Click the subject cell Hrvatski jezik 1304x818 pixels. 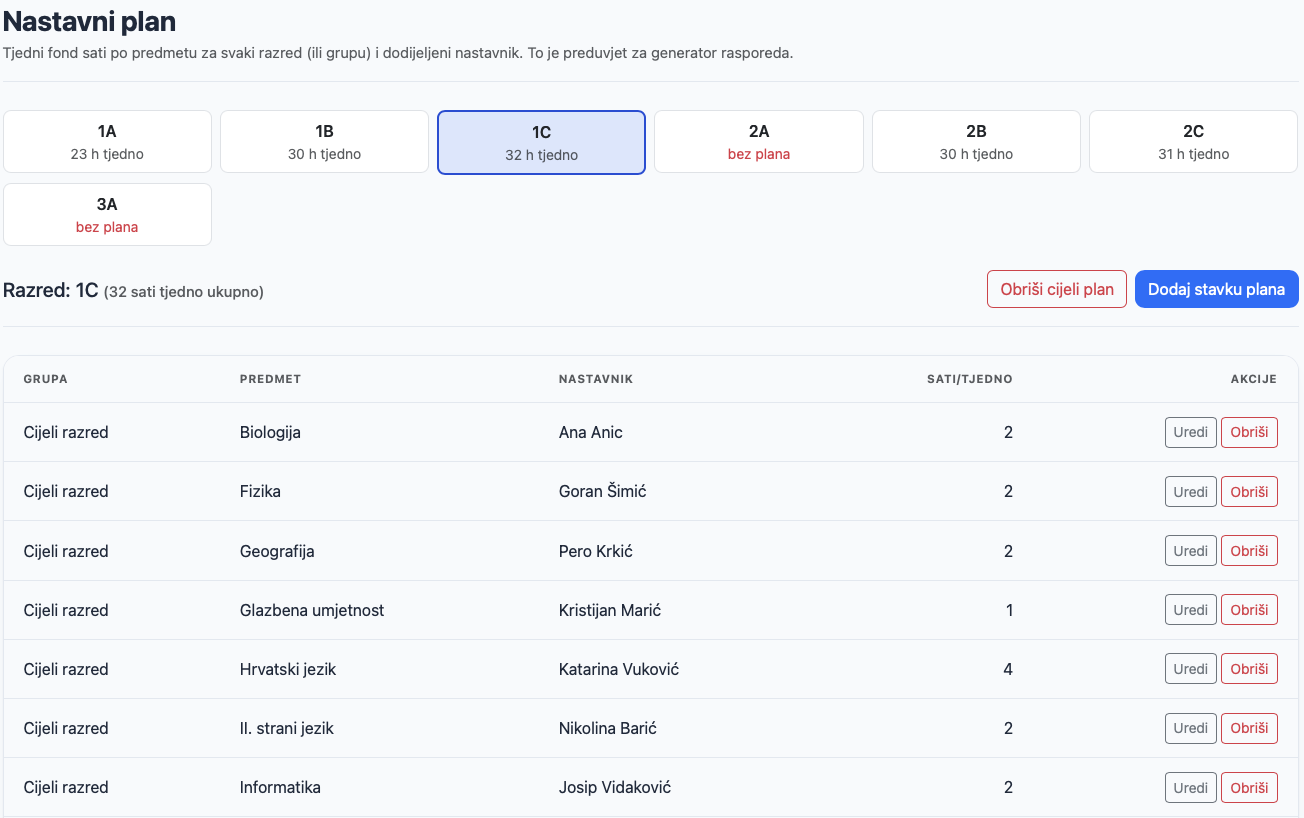pos(288,669)
